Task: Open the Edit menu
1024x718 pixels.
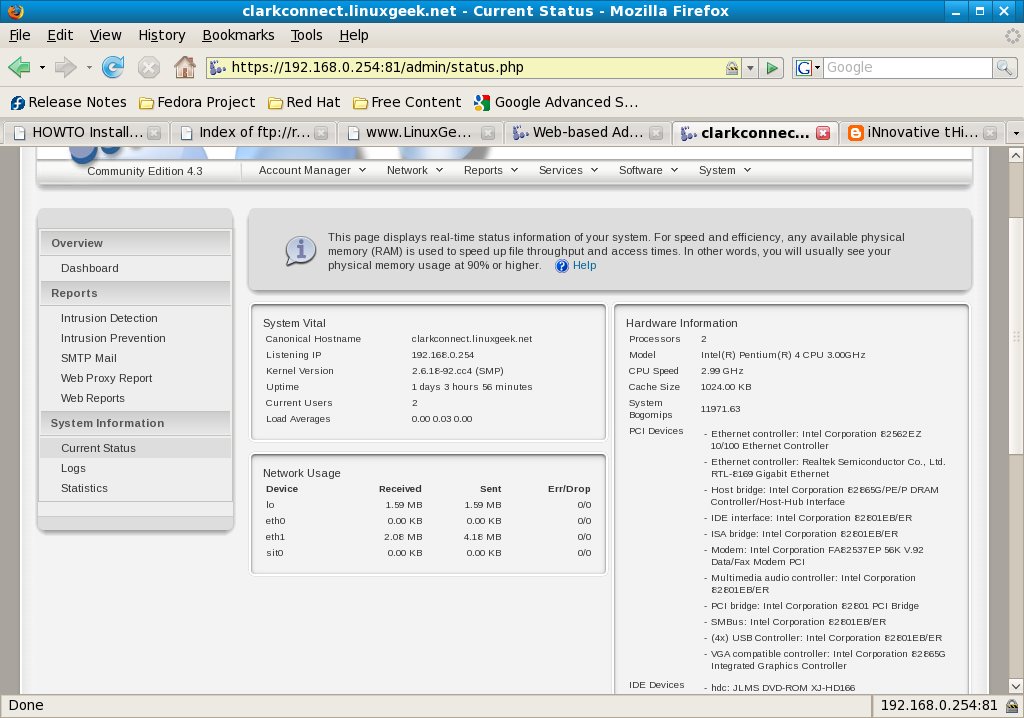Action: click(x=59, y=35)
